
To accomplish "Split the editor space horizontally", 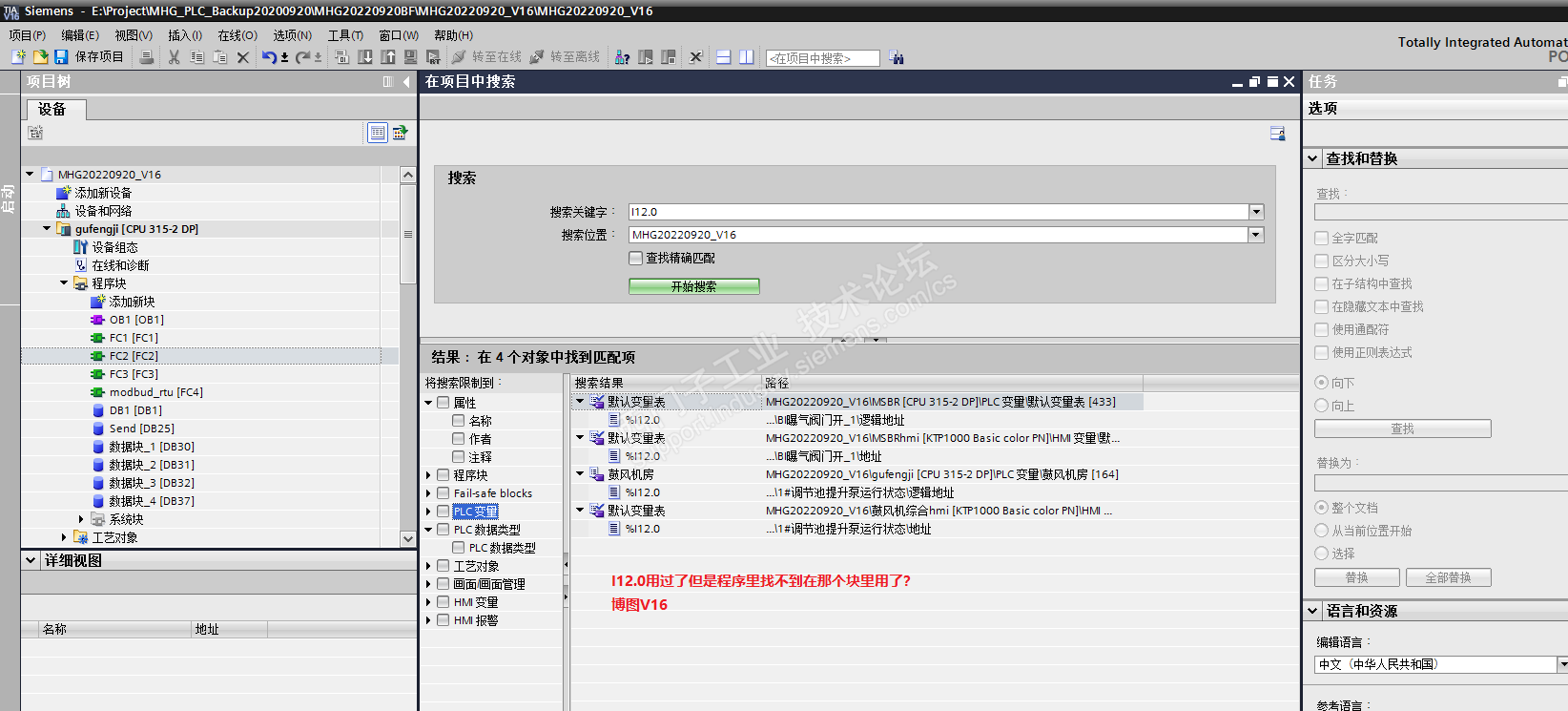I will coord(724,57).
